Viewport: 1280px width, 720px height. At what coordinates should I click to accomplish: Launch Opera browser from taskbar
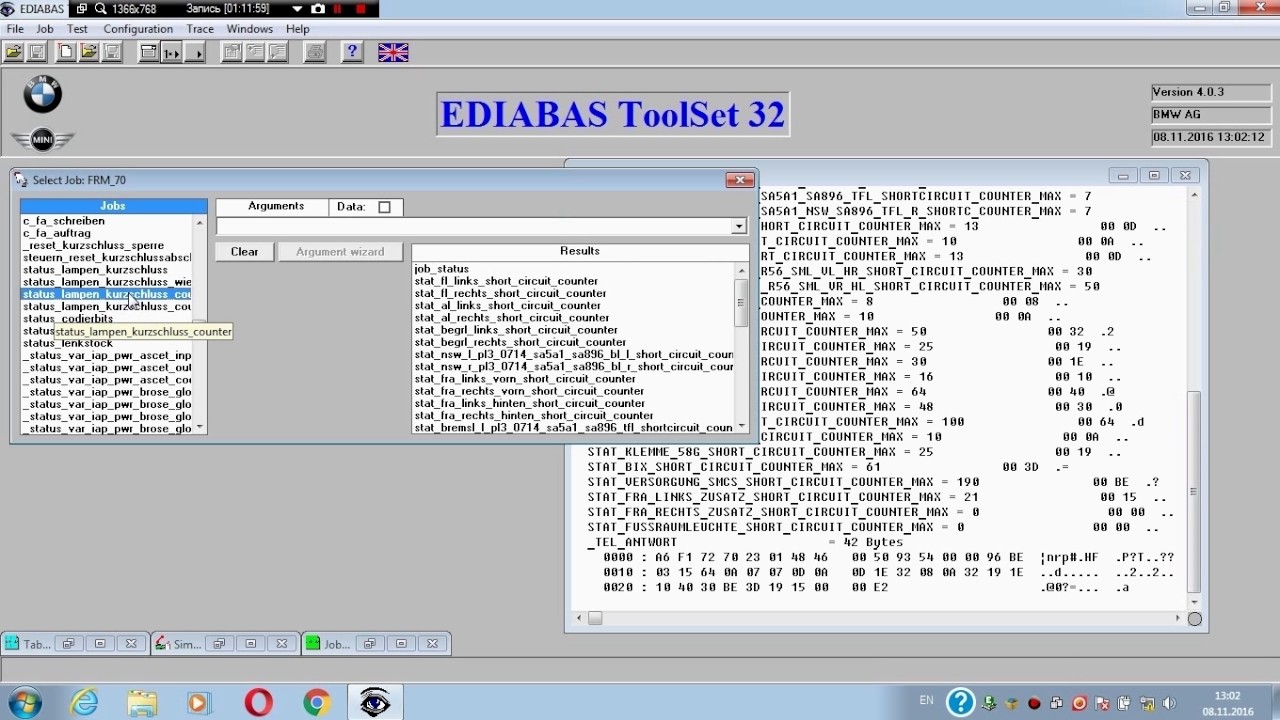(x=258, y=703)
